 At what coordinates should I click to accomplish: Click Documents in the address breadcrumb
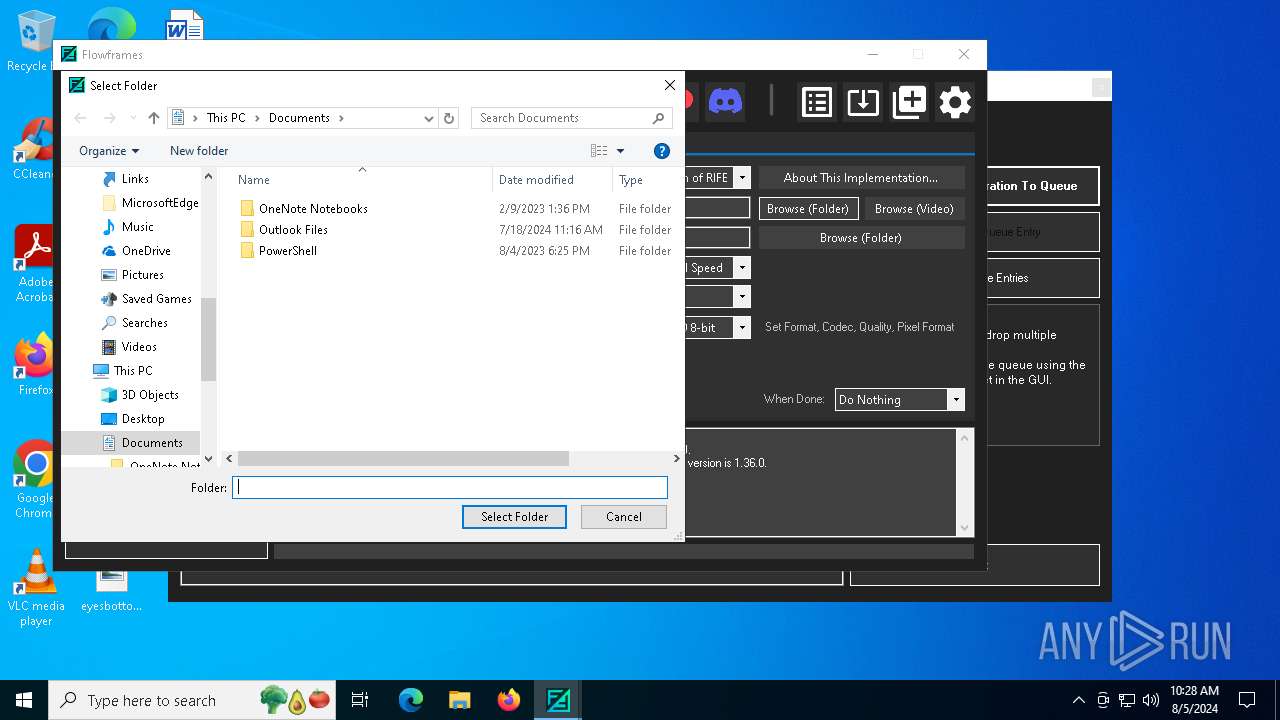(x=299, y=118)
